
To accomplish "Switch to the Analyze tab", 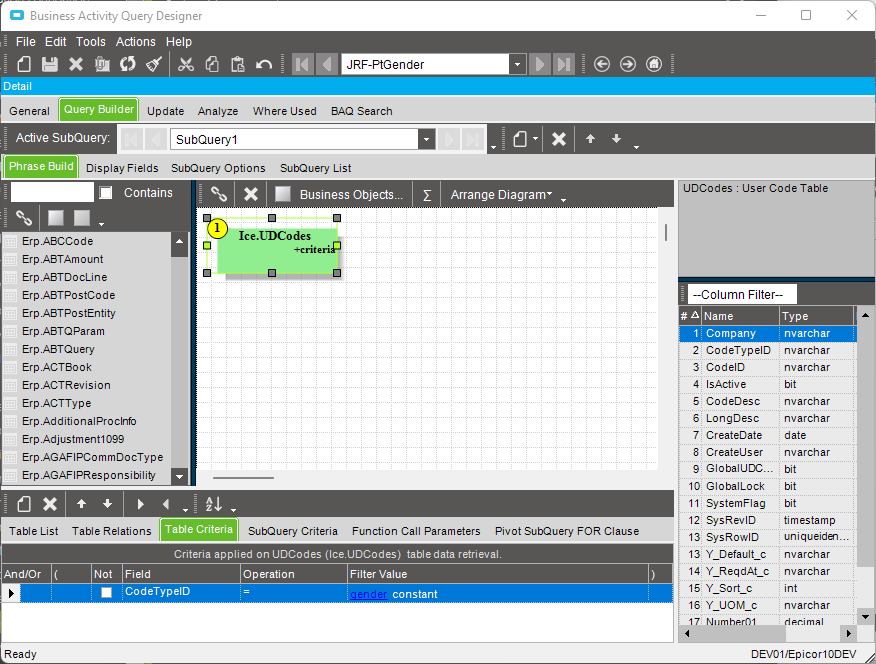I will pos(218,111).
